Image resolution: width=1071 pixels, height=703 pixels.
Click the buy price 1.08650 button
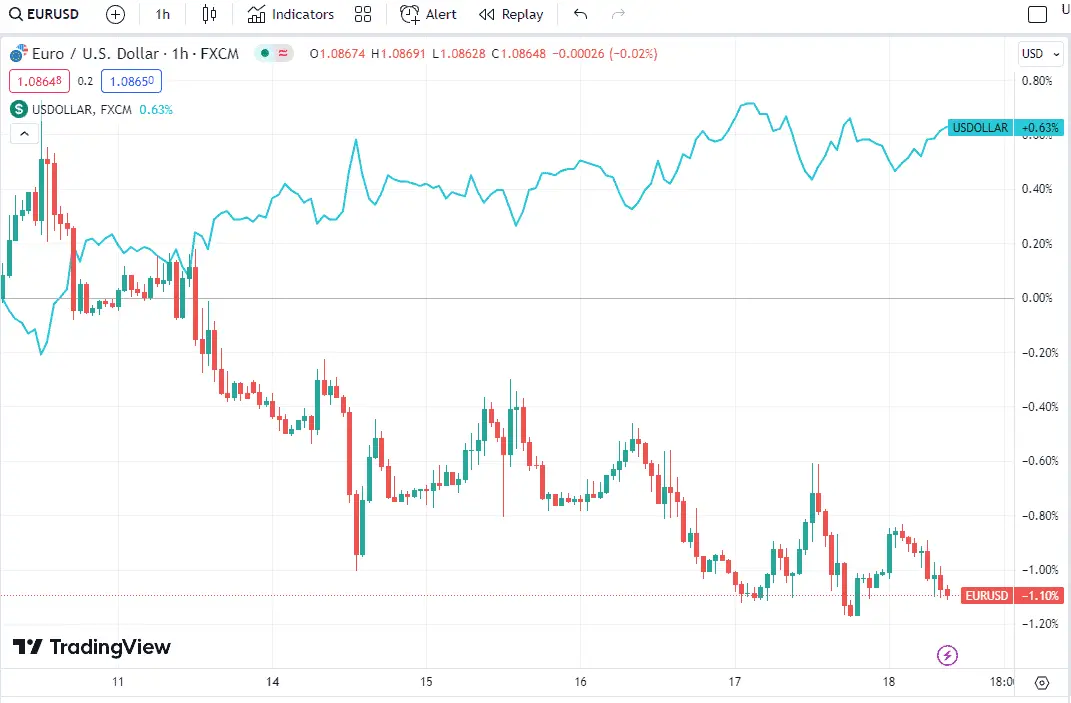[x=131, y=81]
